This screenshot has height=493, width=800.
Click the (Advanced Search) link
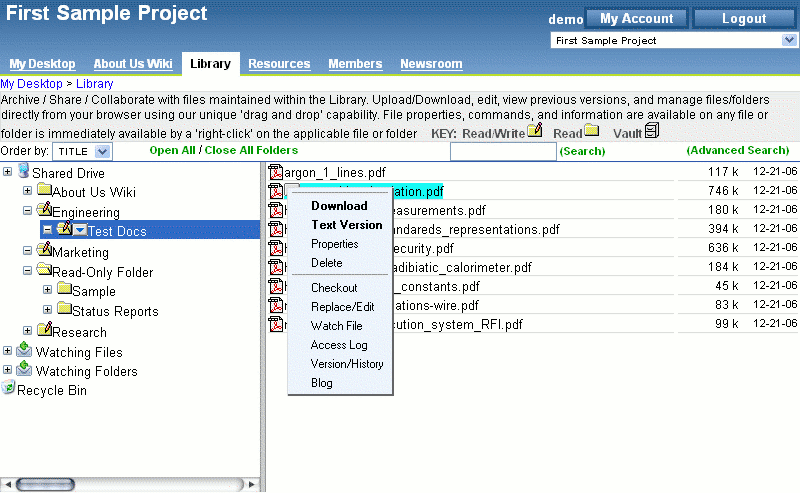click(x=738, y=151)
